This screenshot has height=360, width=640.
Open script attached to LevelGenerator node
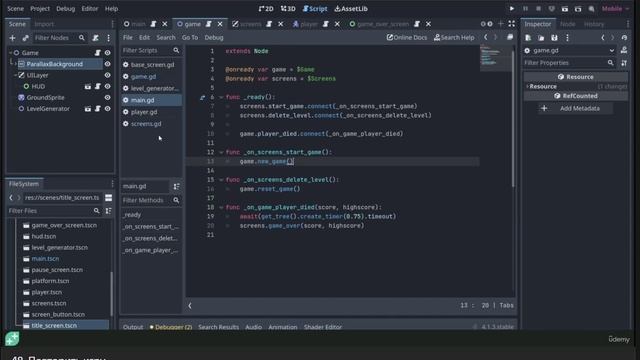coord(98,109)
